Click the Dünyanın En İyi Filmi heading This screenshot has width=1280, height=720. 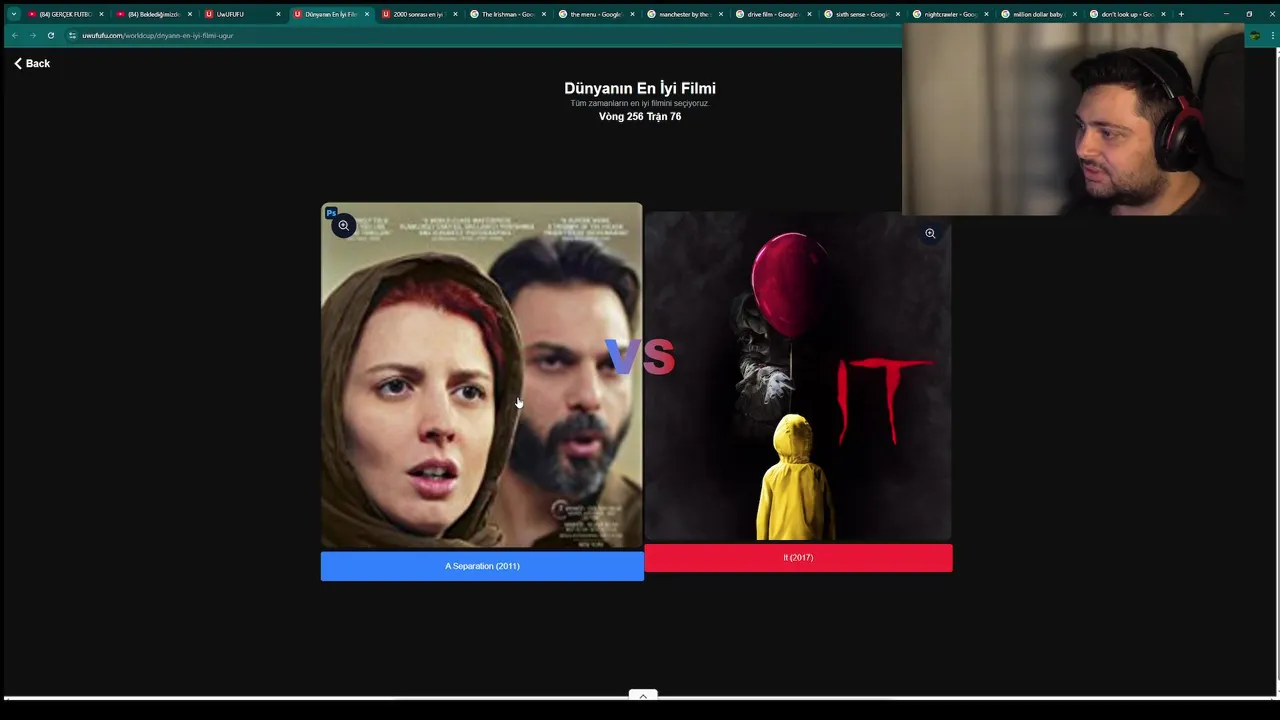[x=640, y=88]
